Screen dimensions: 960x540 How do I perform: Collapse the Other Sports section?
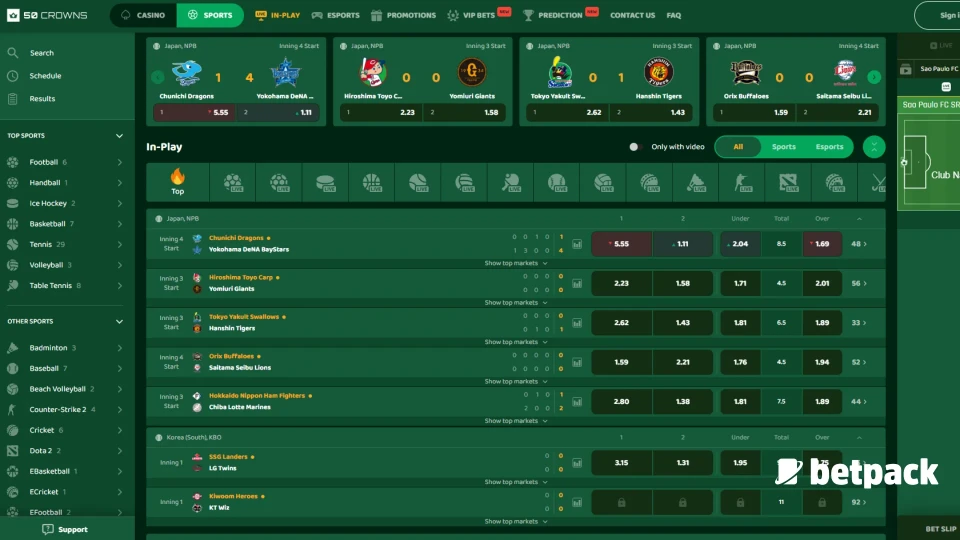coord(119,322)
